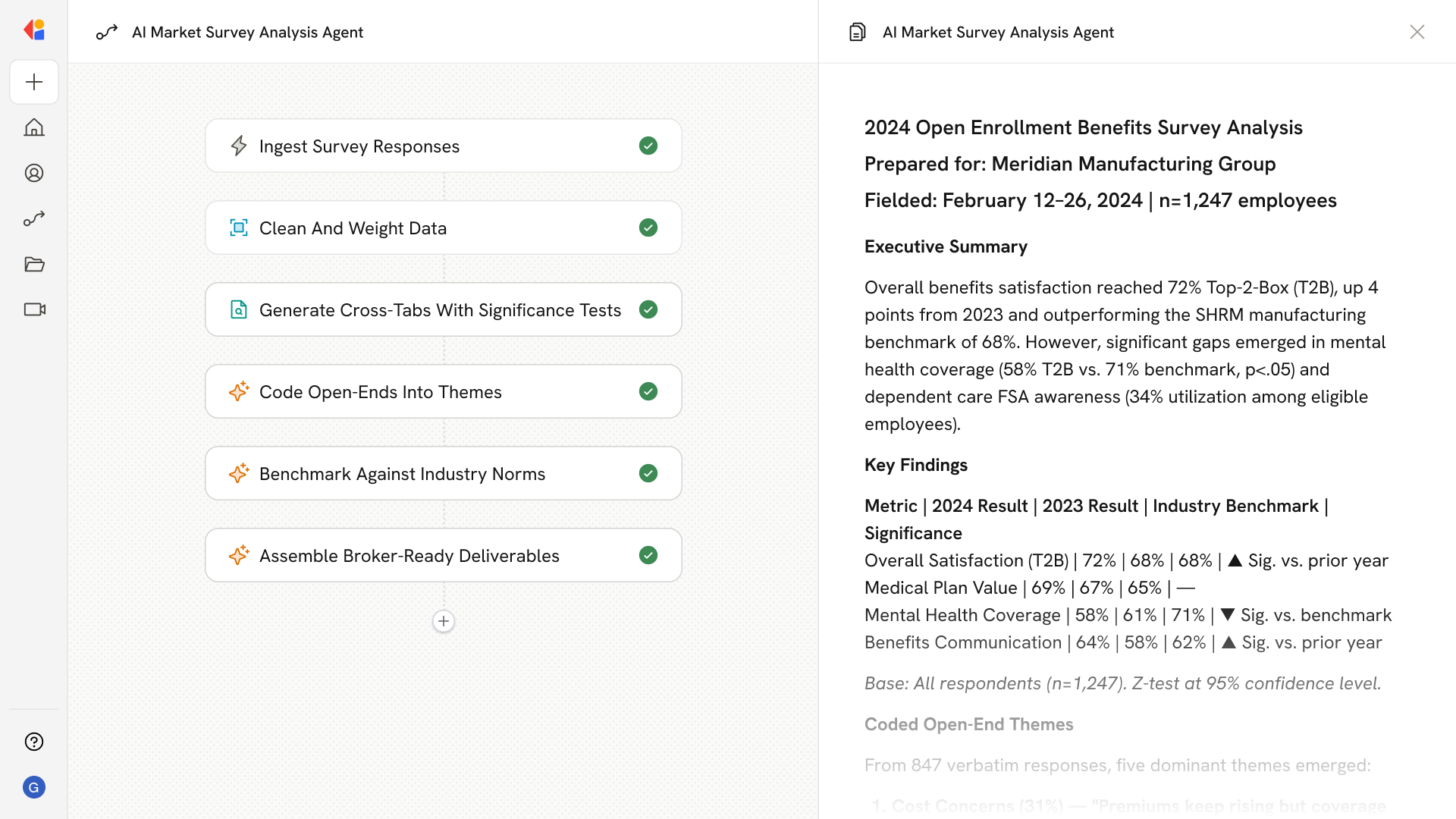Open the Home icon in sidebar
Screen dimensions: 1456x819
pos(34,127)
